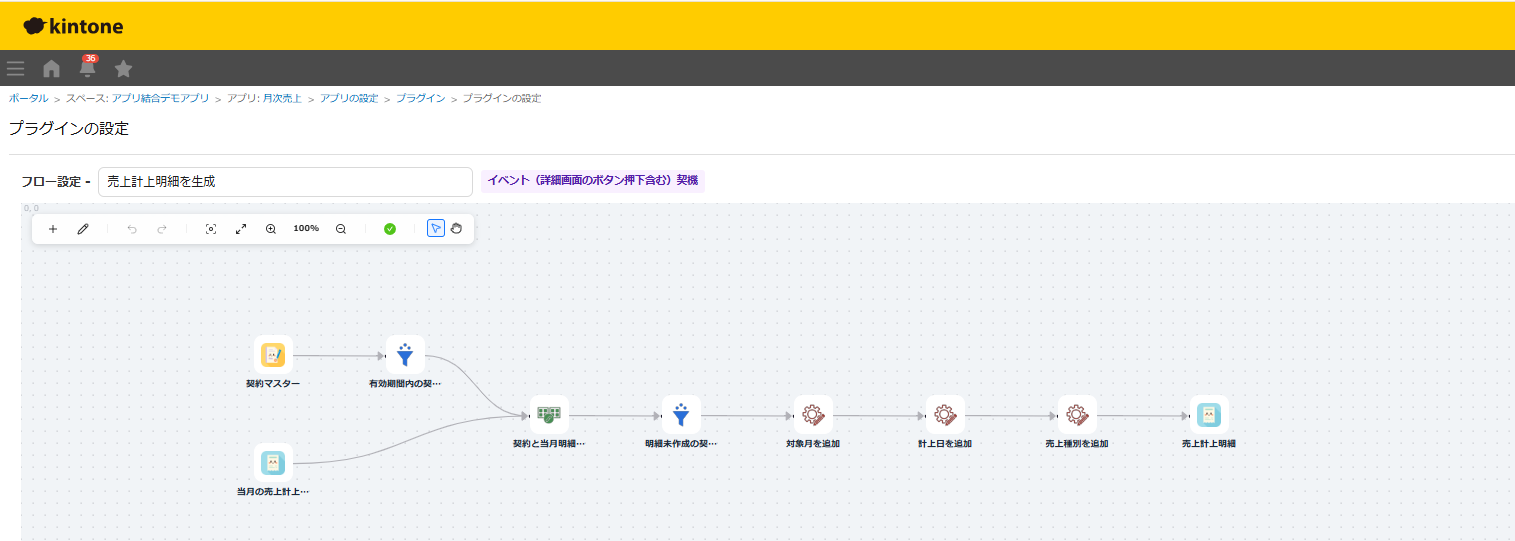Viewport: 1515px width, 541px height.
Task: Add a new node with plus icon
Action: point(53,229)
